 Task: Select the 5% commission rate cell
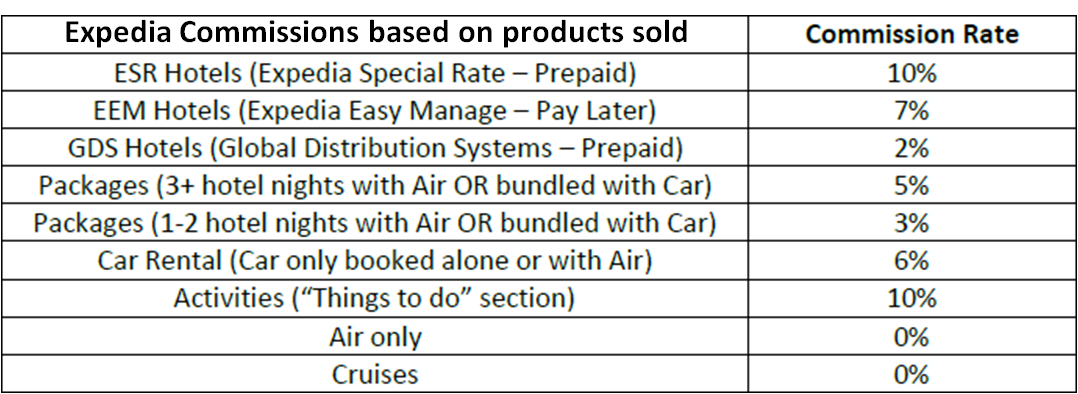tap(912, 186)
